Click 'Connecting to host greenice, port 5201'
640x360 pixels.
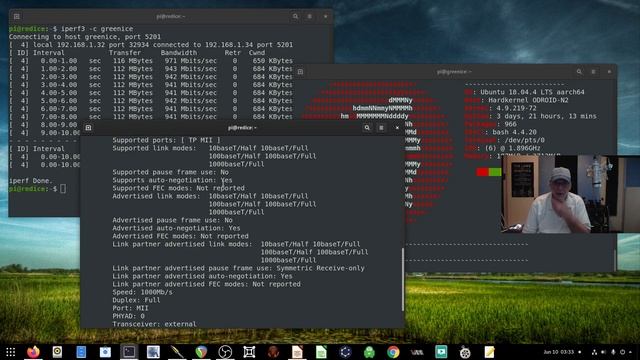(x=85, y=37)
